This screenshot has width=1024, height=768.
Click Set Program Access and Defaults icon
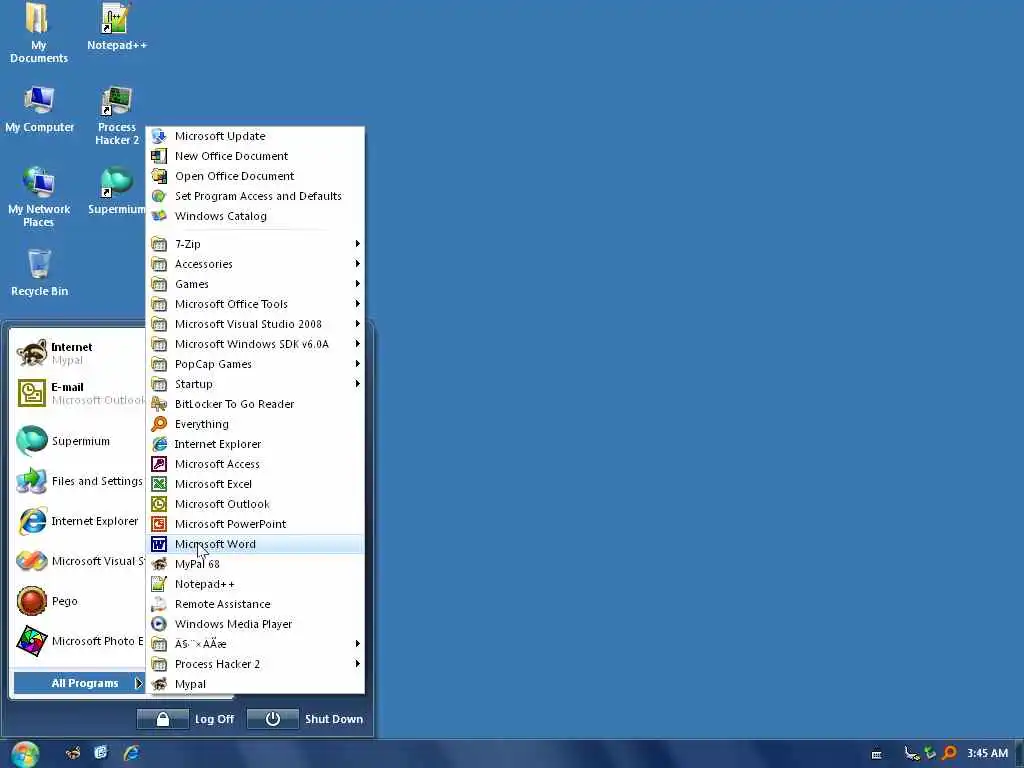point(159,196)
